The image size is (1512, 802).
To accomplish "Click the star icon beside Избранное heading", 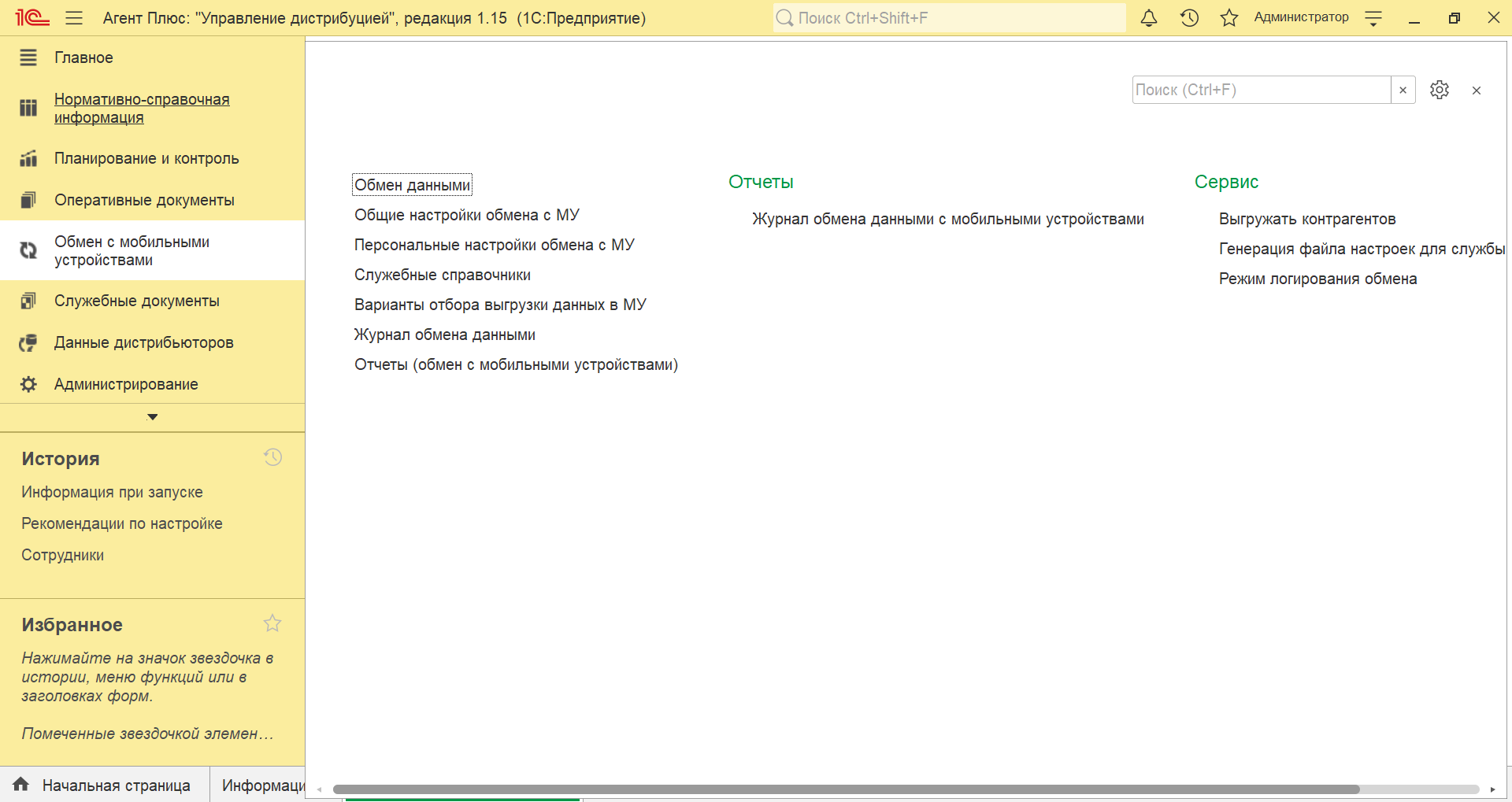I will (272, 623).
